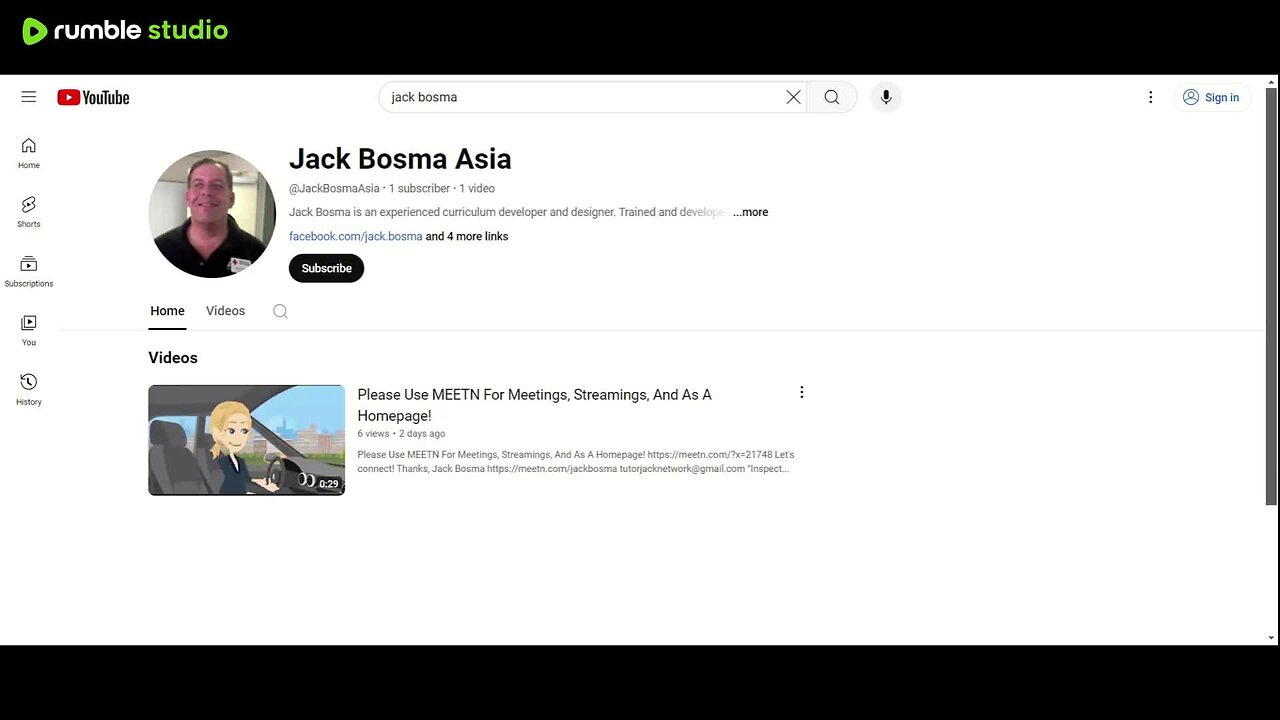Click the scrollbar down arrow
The image size is (1280, 720).
1271,638
